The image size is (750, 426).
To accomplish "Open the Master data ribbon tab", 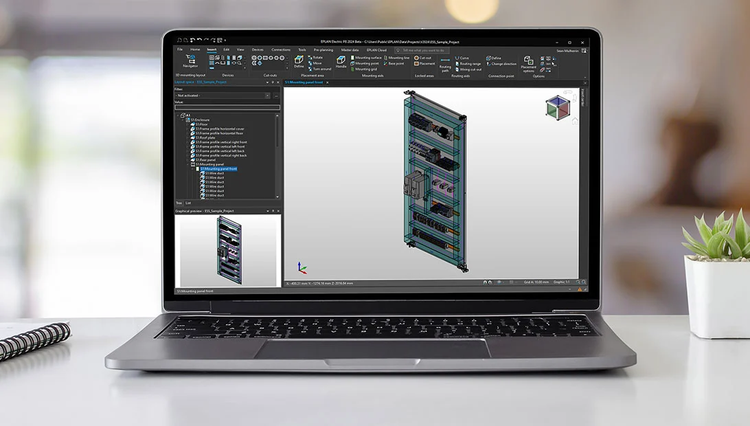I will [x=350, y=49].
